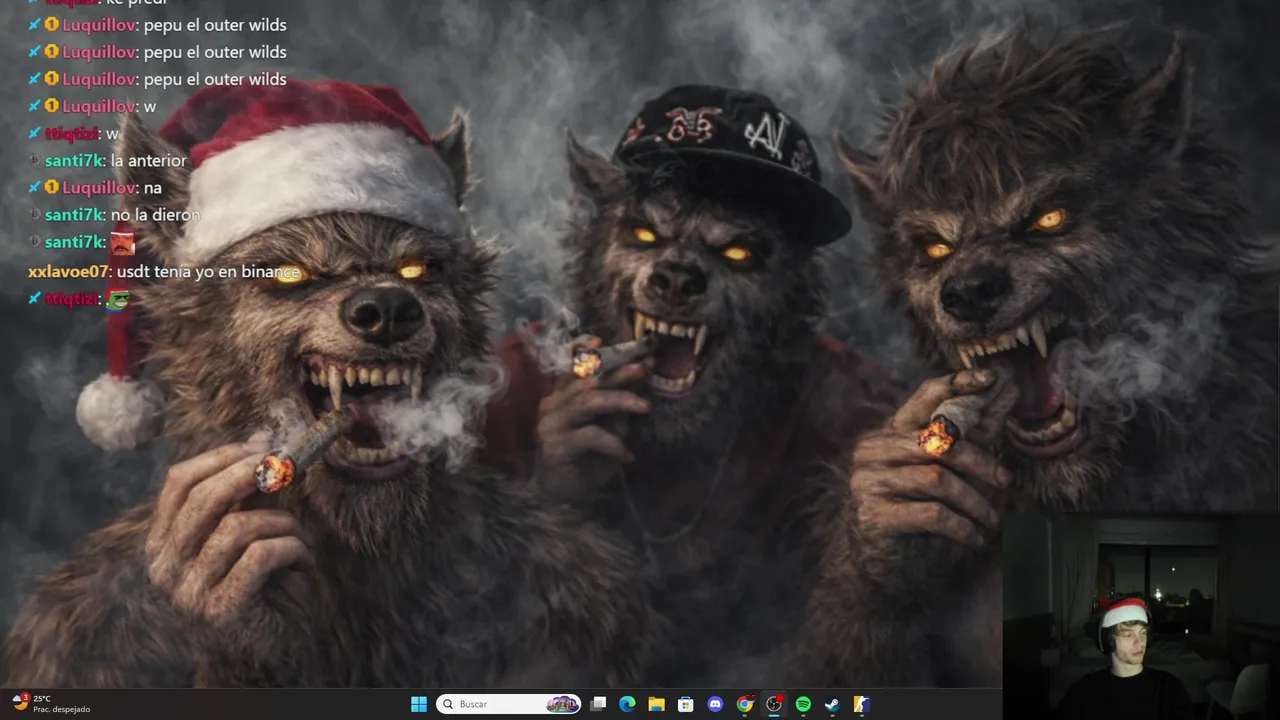Click the search highlight image in Buscar box

[x=562, y=704]
